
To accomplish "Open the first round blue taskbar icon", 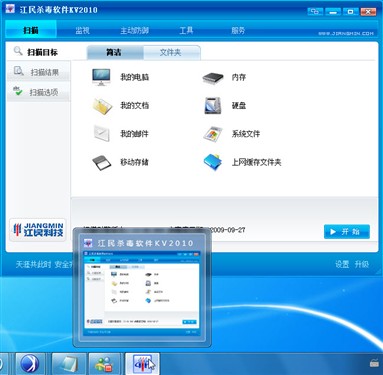I will pyautogui.click(x=30, y=364).
